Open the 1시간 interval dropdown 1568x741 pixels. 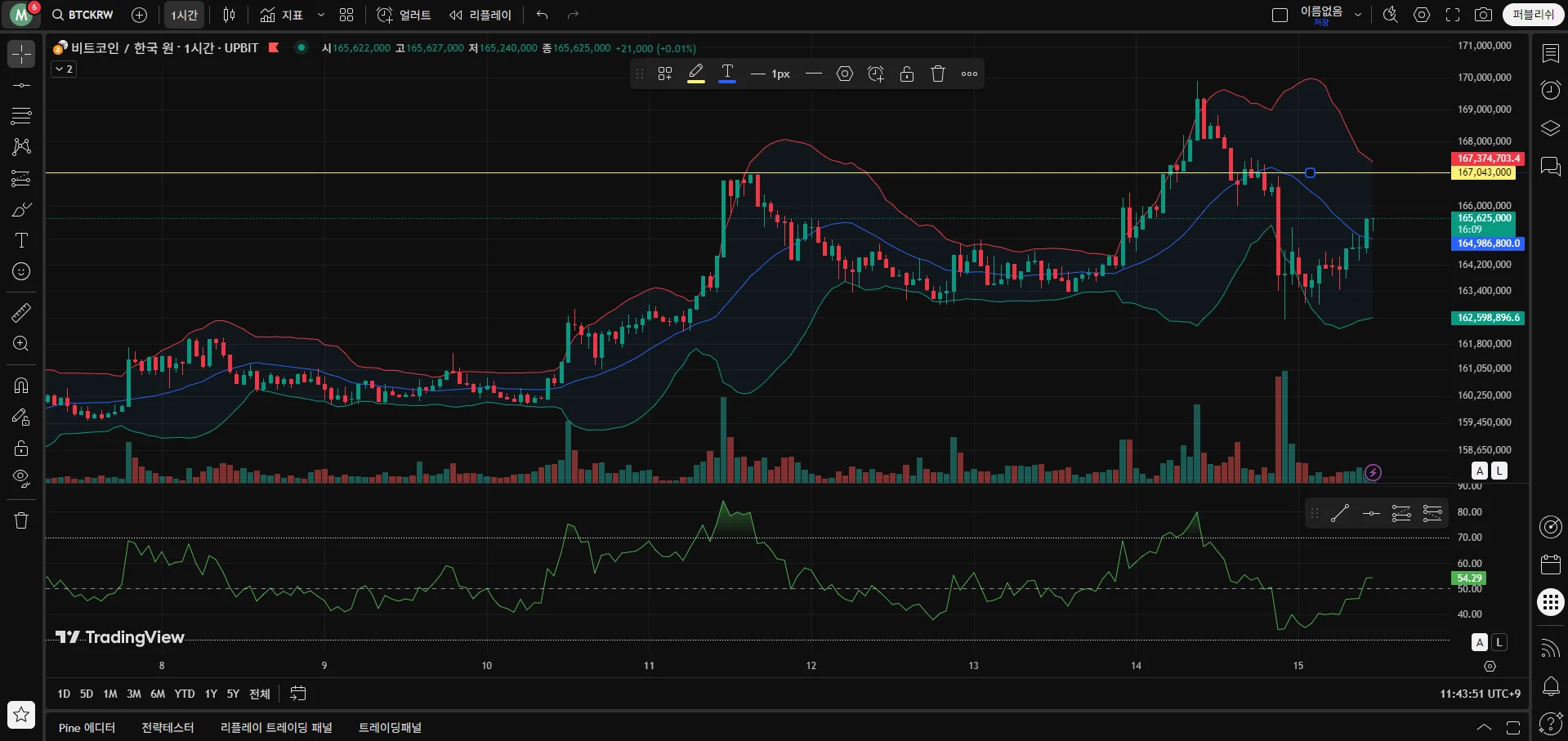click(184, 15)
